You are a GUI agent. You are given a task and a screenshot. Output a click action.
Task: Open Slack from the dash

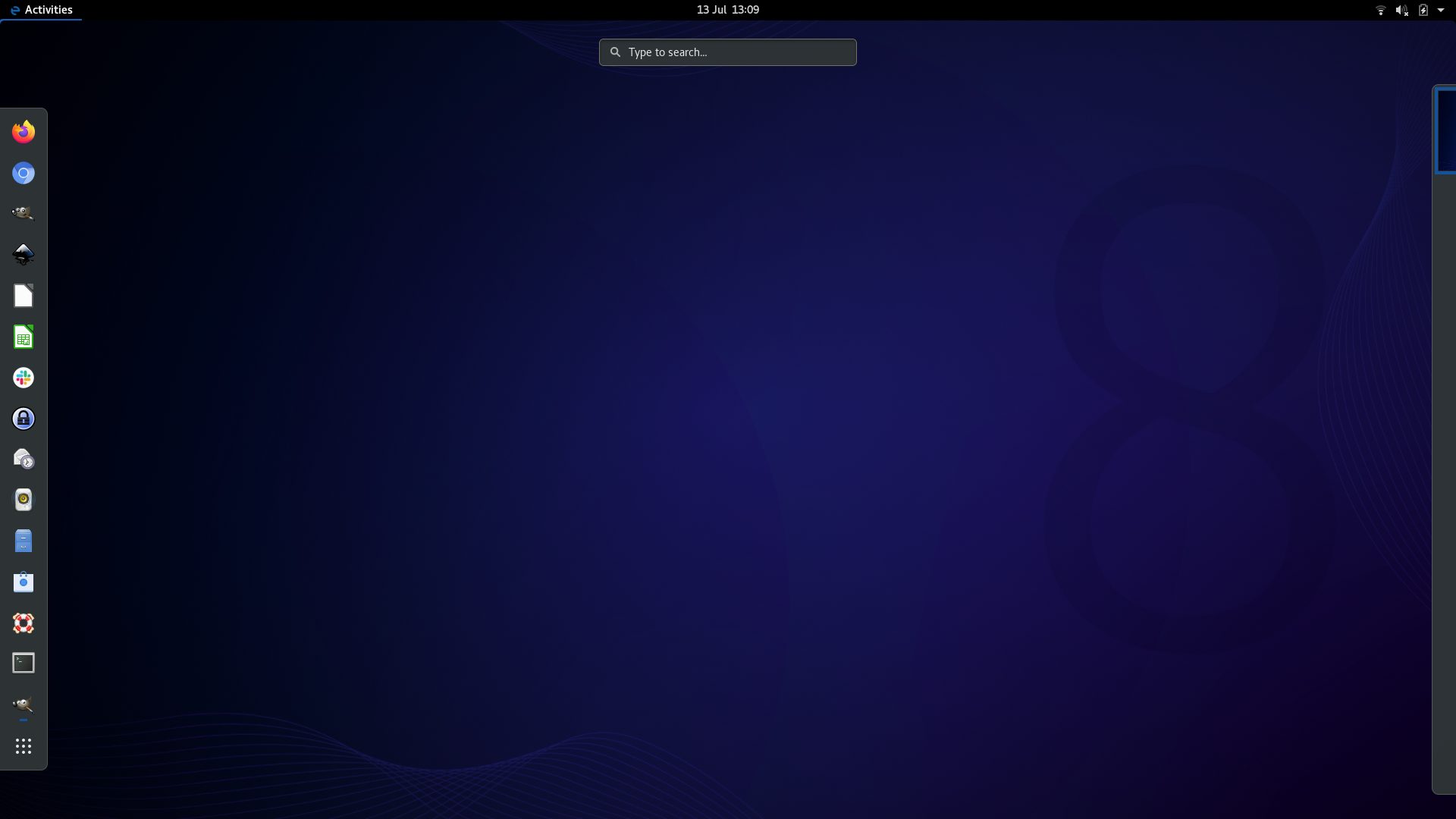pyautogui.click(x=24, y=378)
